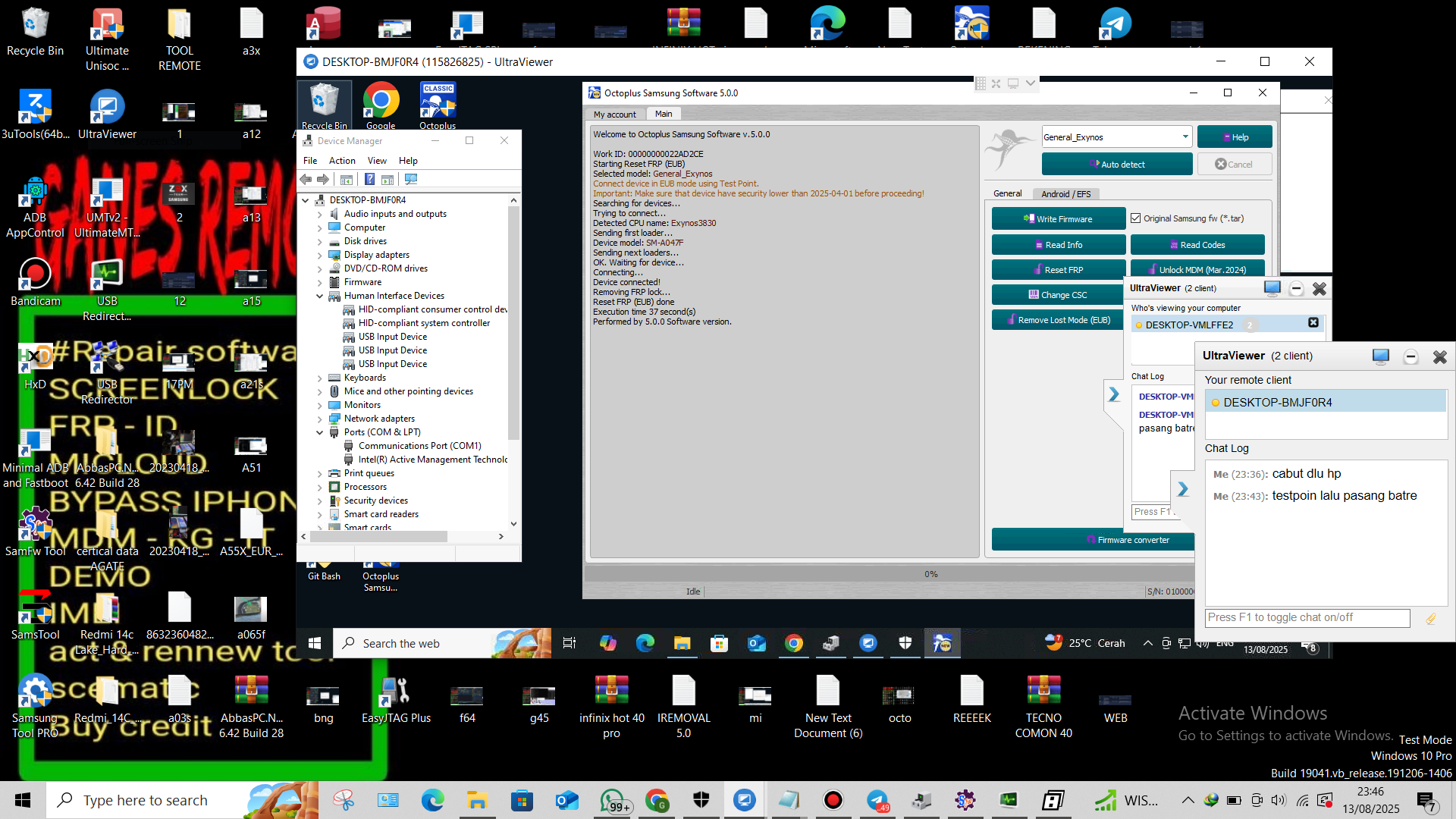Click Unlock MDM (Mar.2024) button
Screen dimensions: 1456x819
coord(1197,270)
